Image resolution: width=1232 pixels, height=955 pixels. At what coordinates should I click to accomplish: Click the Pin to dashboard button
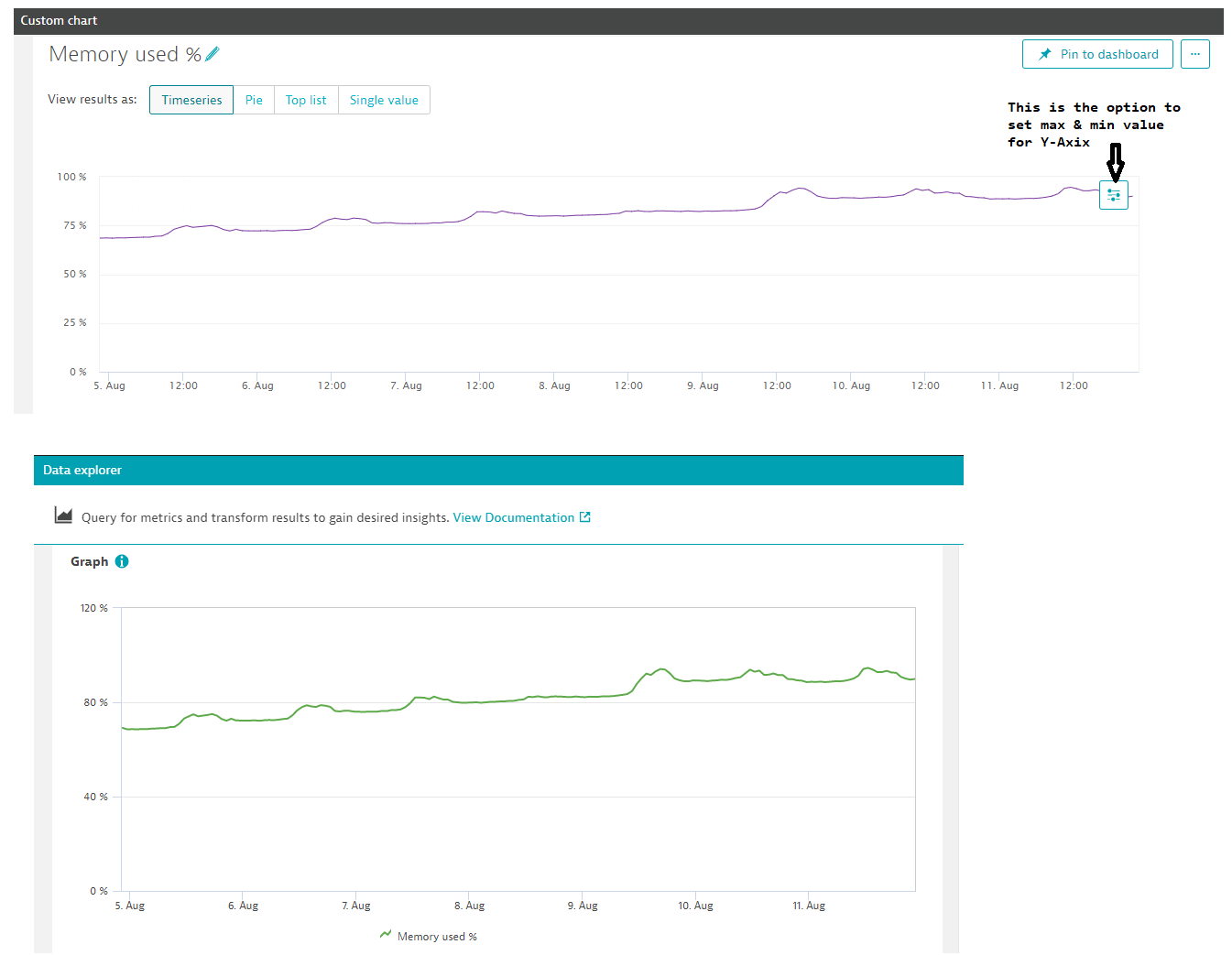point(1097,54)
